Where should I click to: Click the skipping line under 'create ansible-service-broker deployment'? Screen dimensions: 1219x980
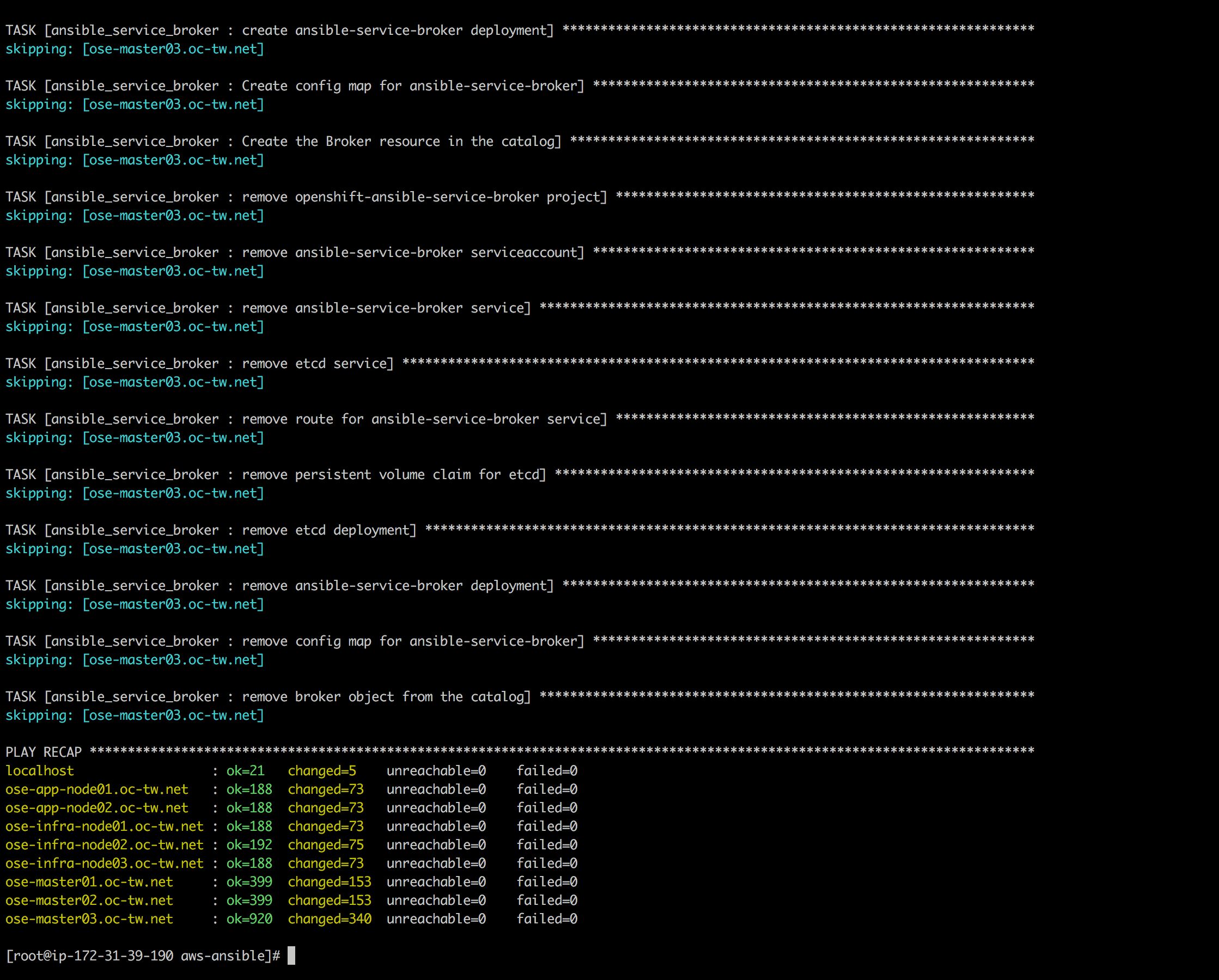135,49
